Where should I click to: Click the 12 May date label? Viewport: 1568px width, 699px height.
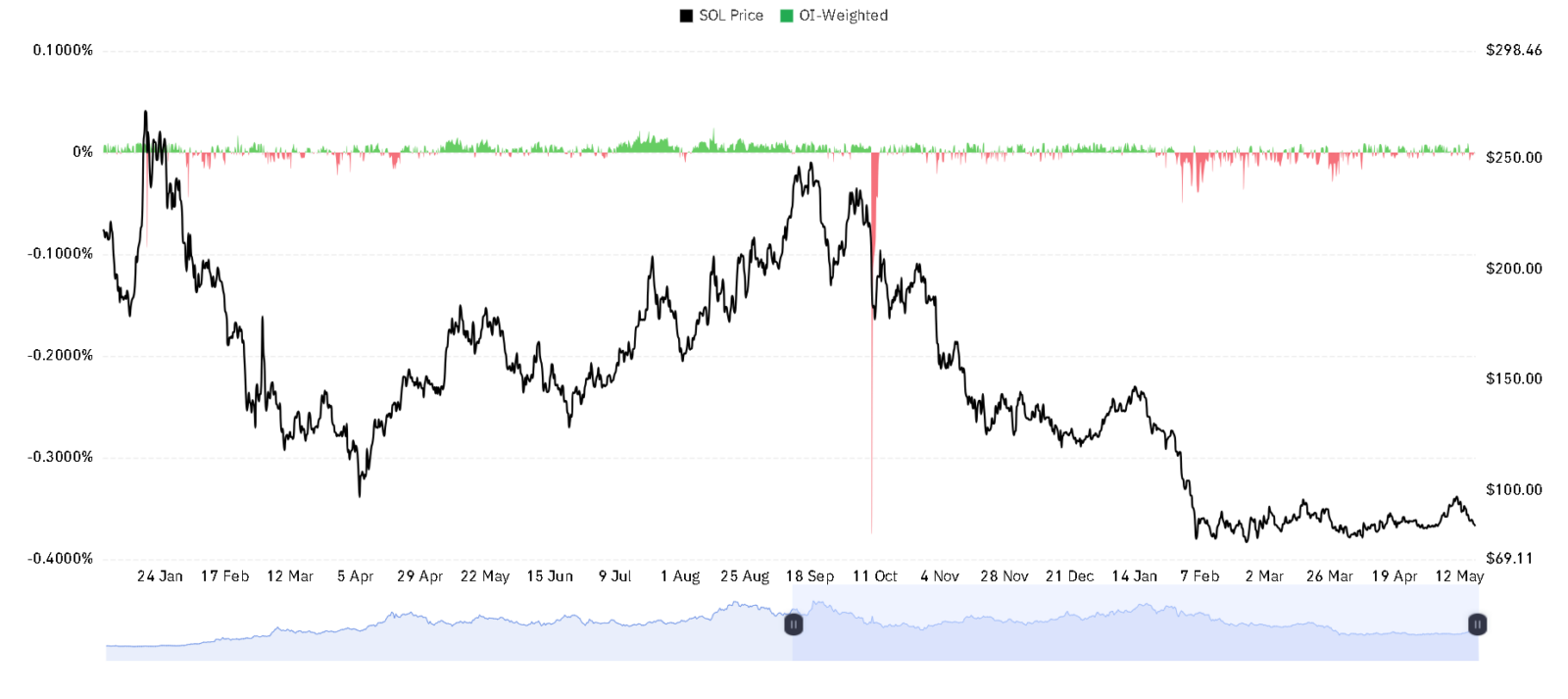(1459, 576)
